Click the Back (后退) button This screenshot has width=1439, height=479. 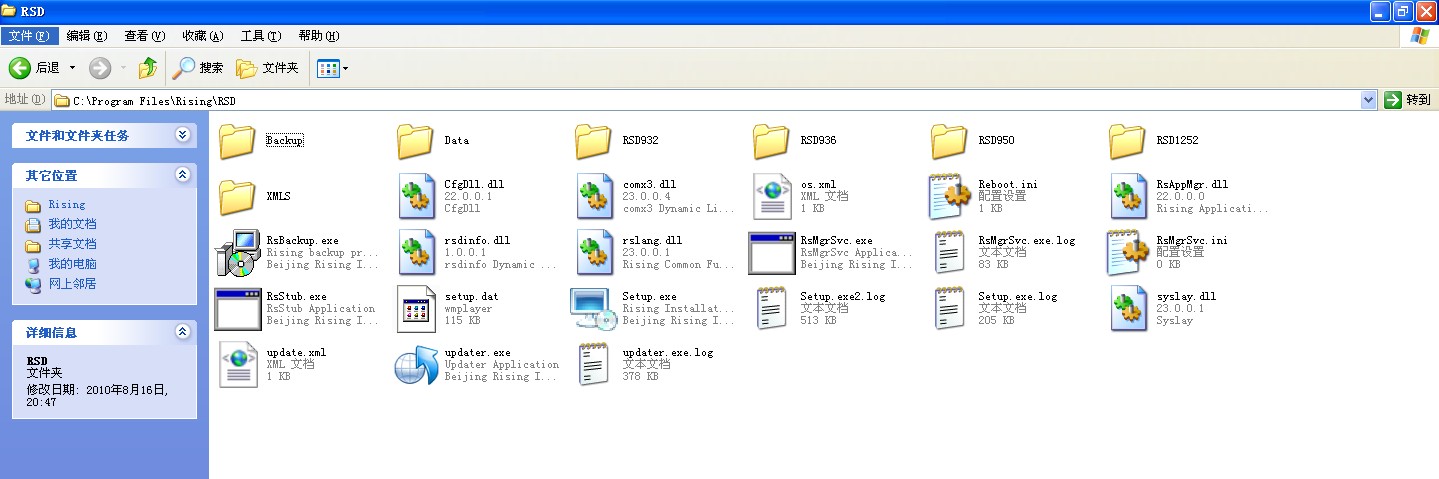(x=35, y=68)
